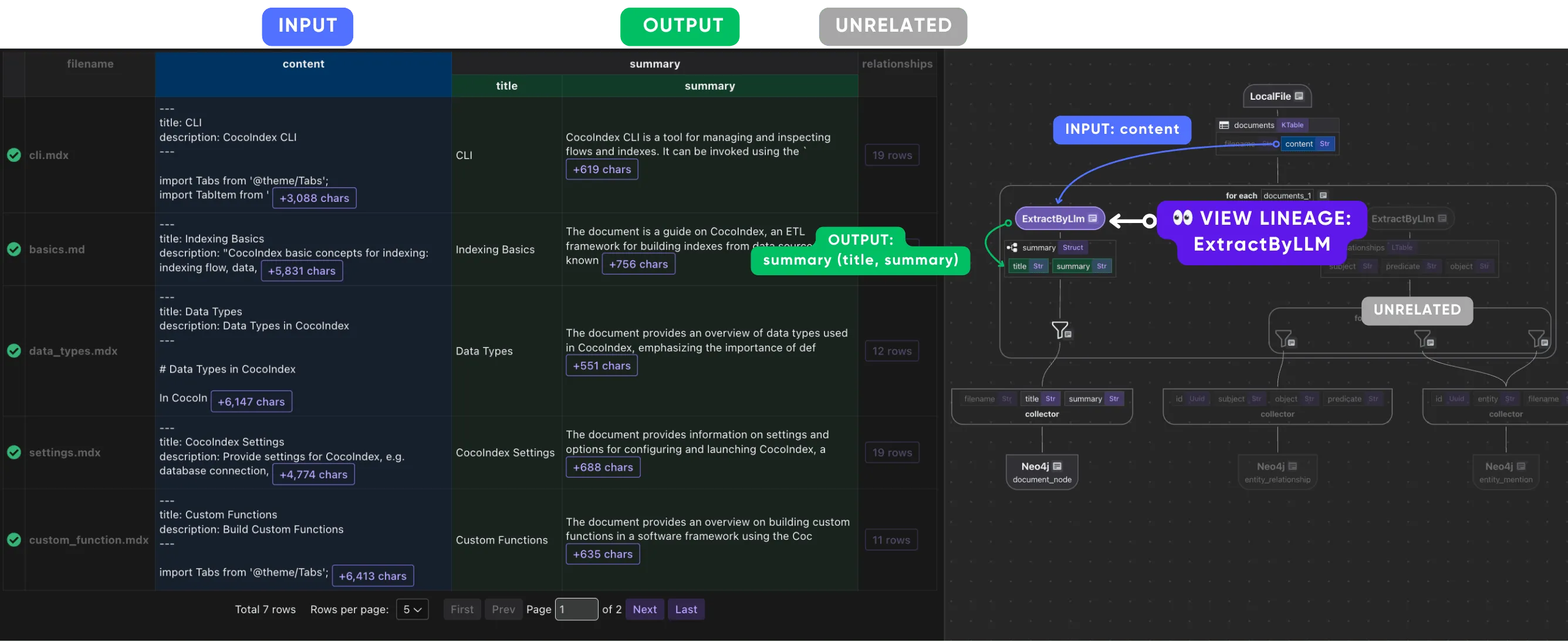Click the status check icon for custom_function.mdx
Image resolution: width=1568 pixels, height=642 pixels.
(14, 540)
